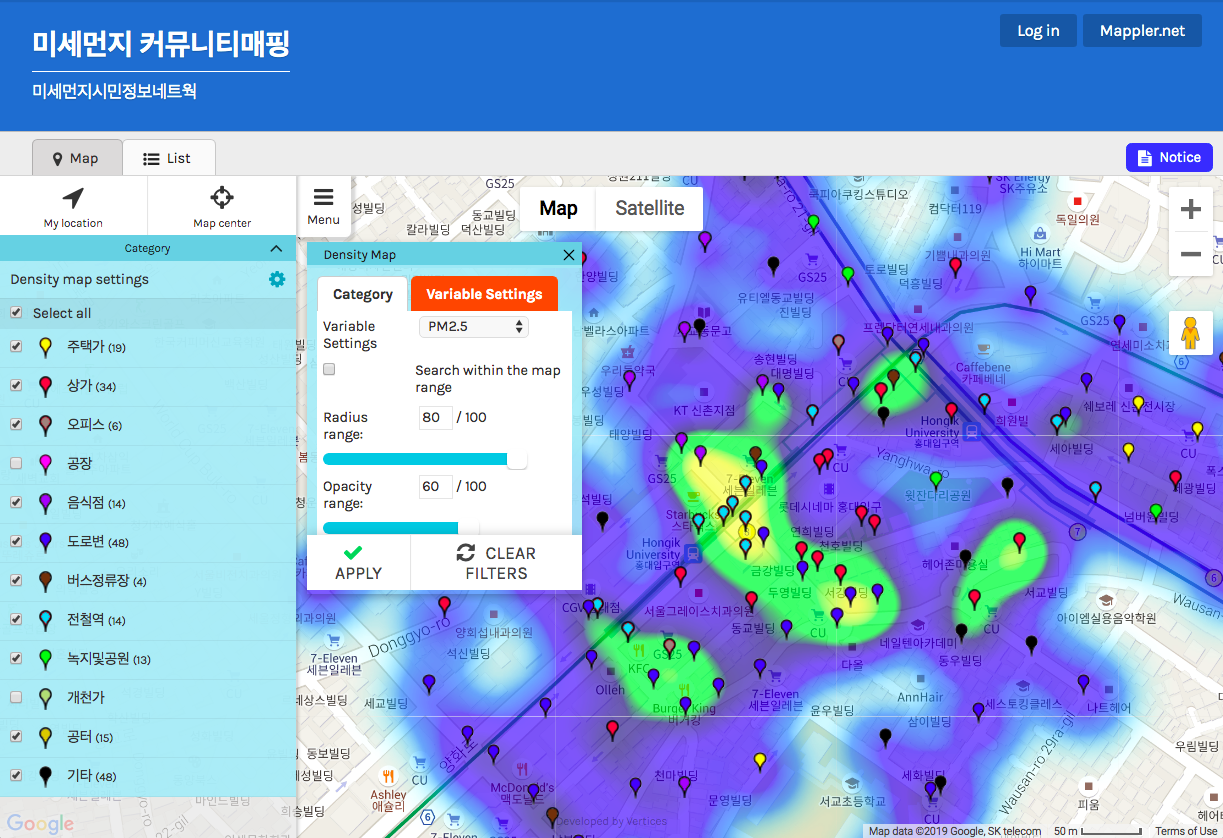This screenshot has width=1223, height=838.
Task: Click the blue 도로변 pin icon
Action: [x=45, y=542]
